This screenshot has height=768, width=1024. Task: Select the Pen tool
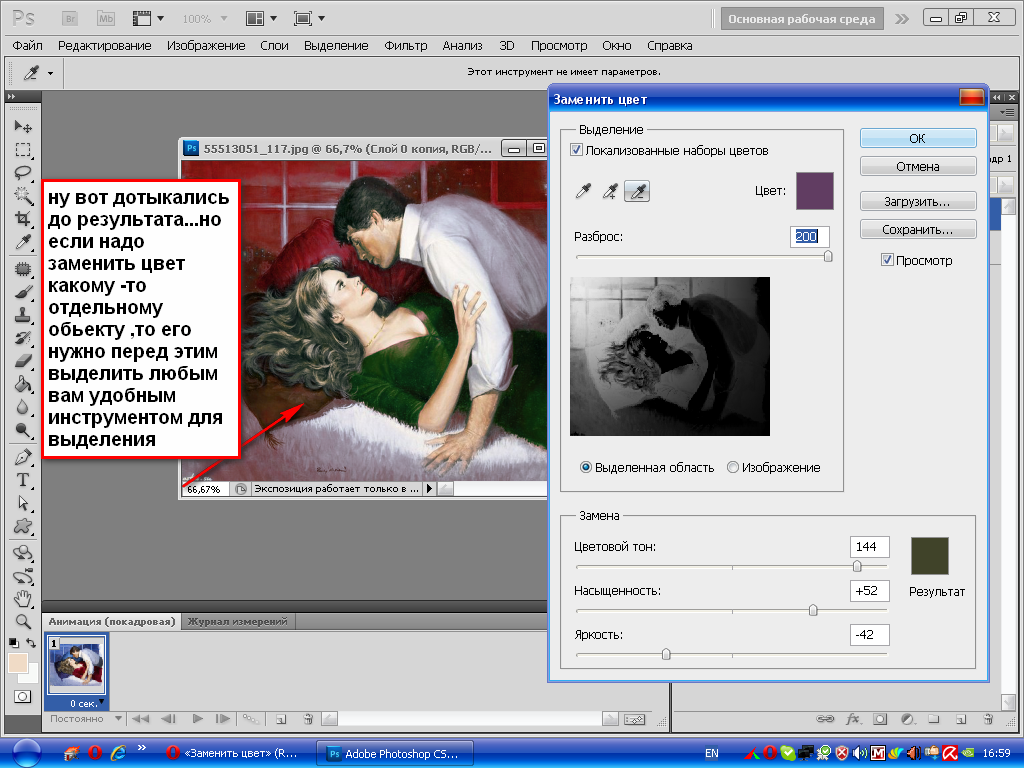point(23,456)
